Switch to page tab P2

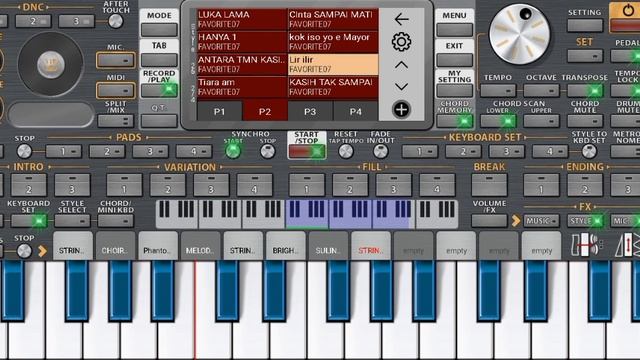coord(265,111)
